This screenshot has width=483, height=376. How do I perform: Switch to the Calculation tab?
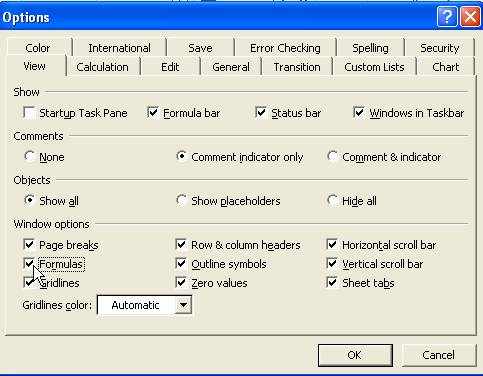pos(102,67)
